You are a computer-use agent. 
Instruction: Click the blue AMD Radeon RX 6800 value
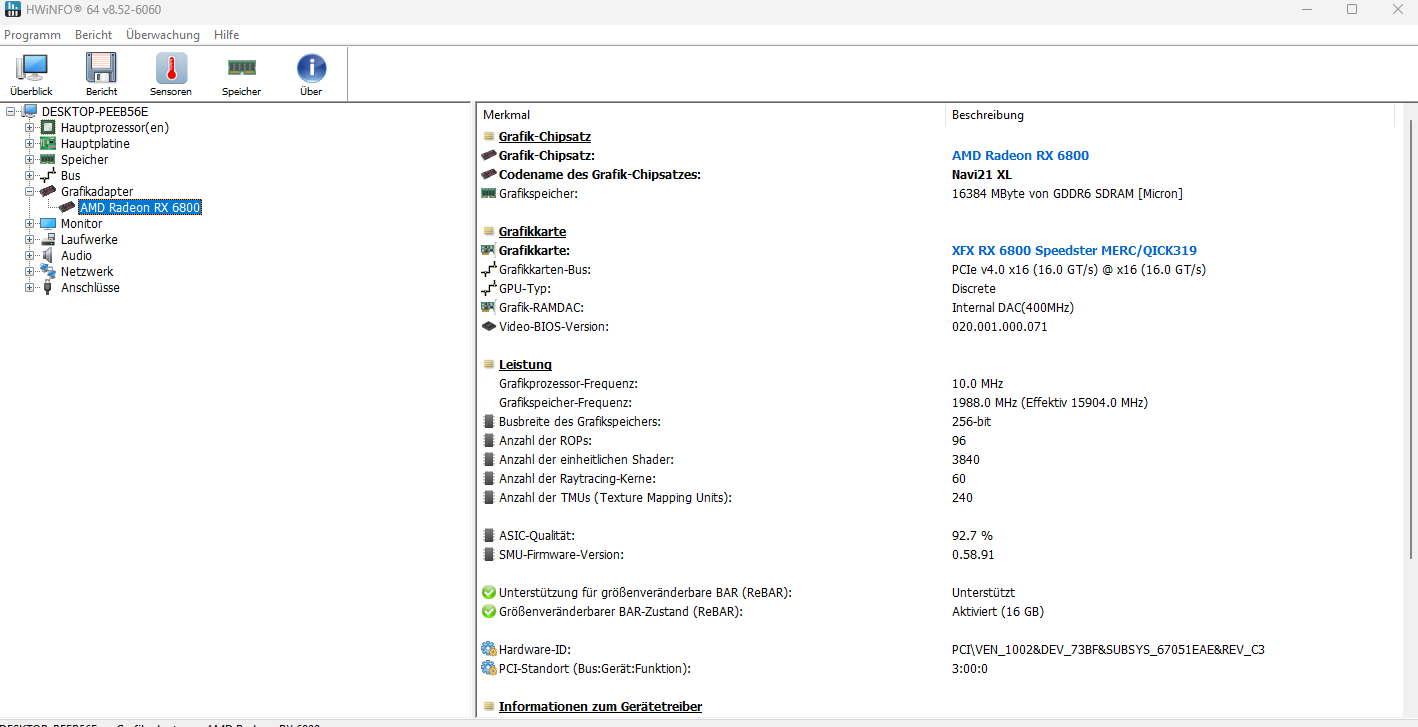click(x=1020, y=155)
